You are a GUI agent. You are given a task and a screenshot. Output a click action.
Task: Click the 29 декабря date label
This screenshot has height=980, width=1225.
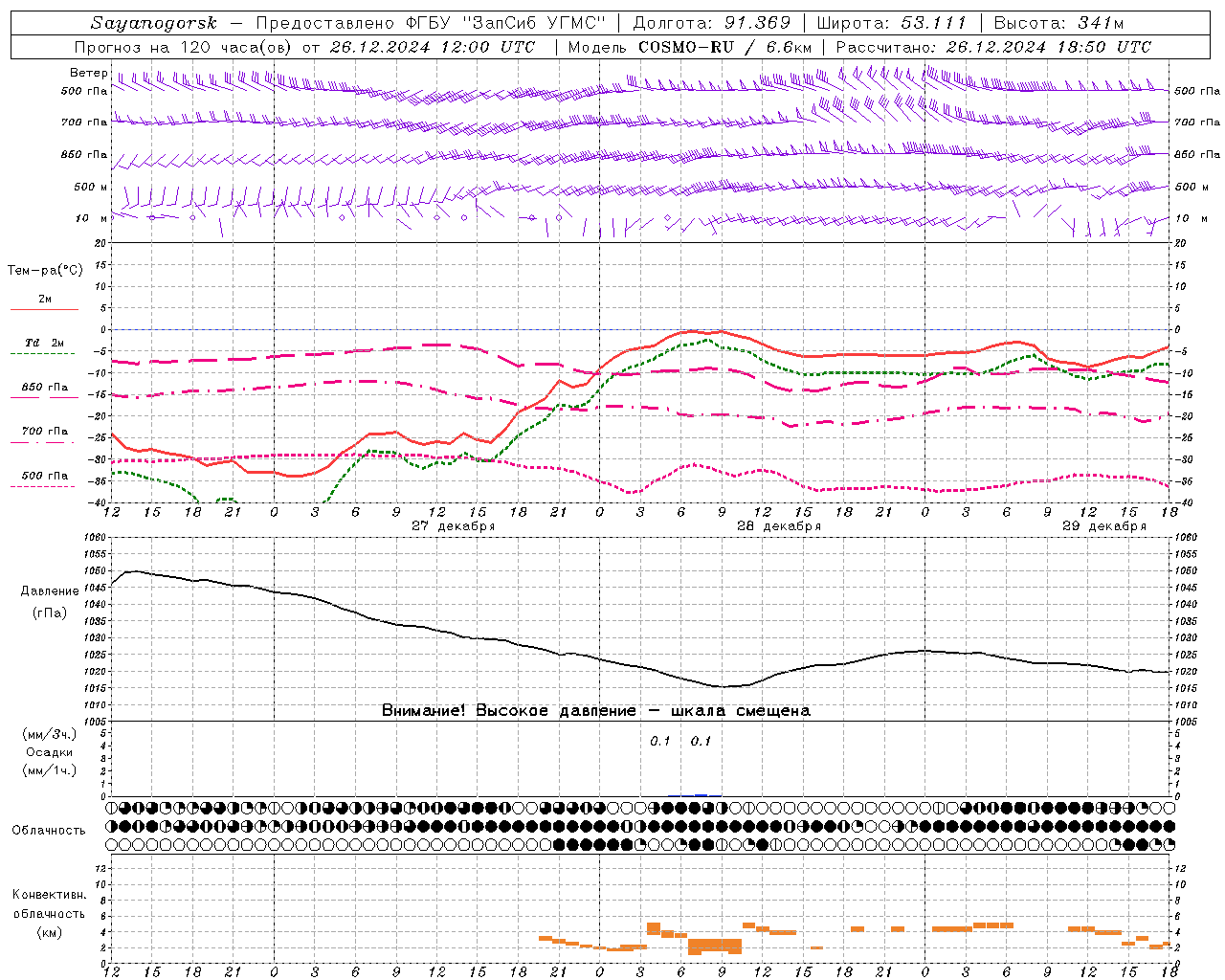tap(1103, 526)
